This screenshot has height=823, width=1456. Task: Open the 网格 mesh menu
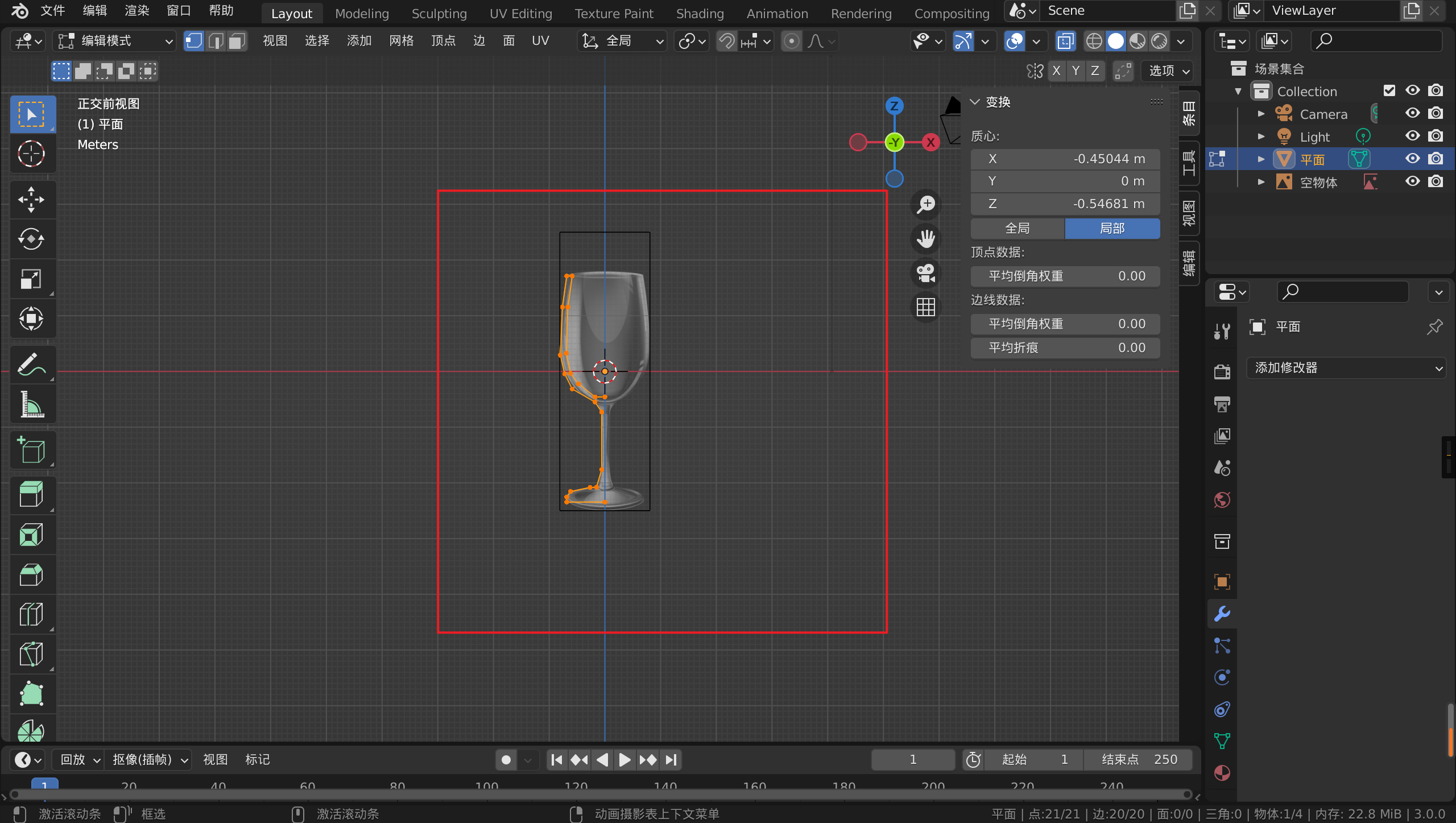pyautogui.click(x=402, y=41)
